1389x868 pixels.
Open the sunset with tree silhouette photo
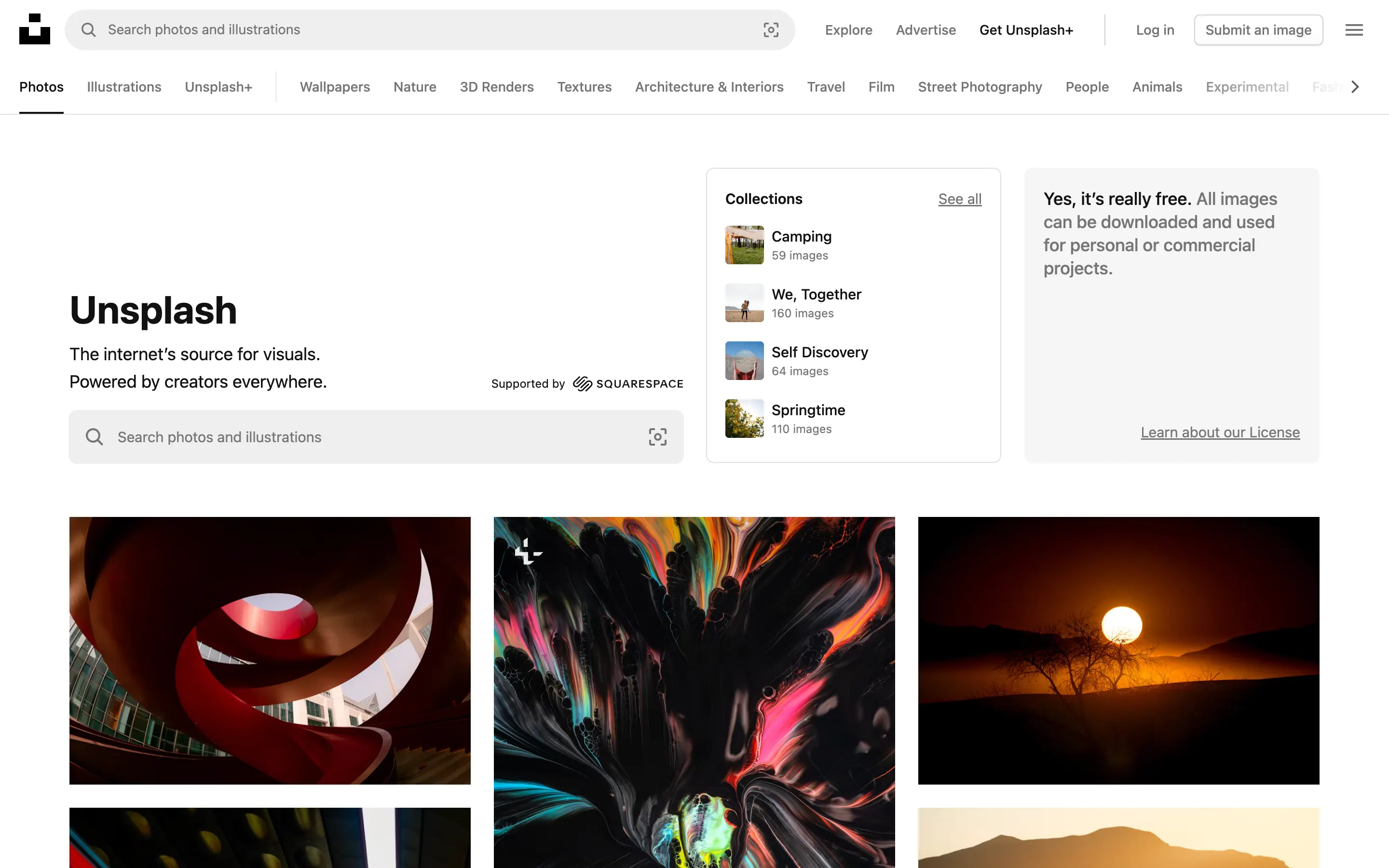[1118, 651]
